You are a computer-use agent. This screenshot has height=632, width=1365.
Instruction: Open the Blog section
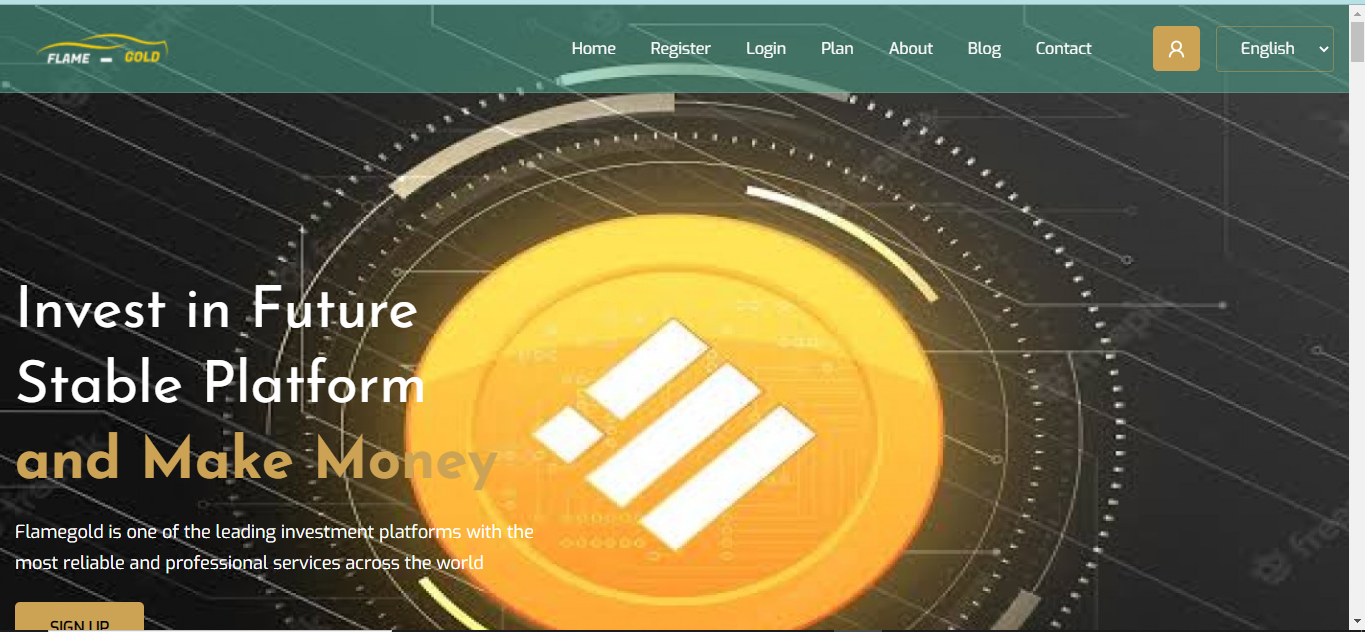click(984, 48)
